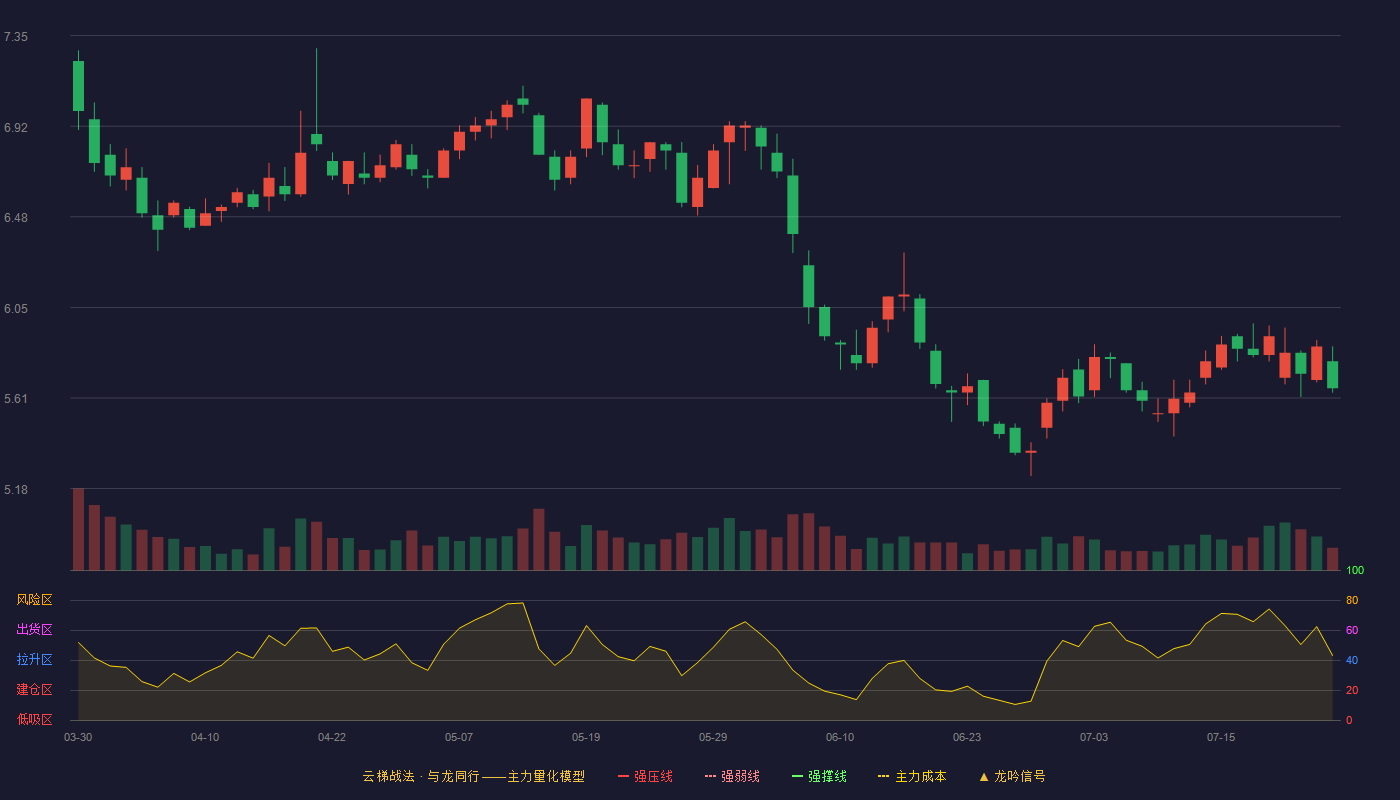The width and height of the screenshot is (1400, 800).
Task: Click the 80 indicator scale label
Action: coord(1352,600)
